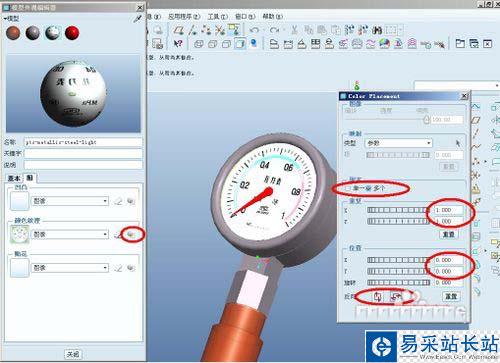This screenshot has height=363, width=500.
Task: Open the color texture type dropdown
Action: coord(70,234)
